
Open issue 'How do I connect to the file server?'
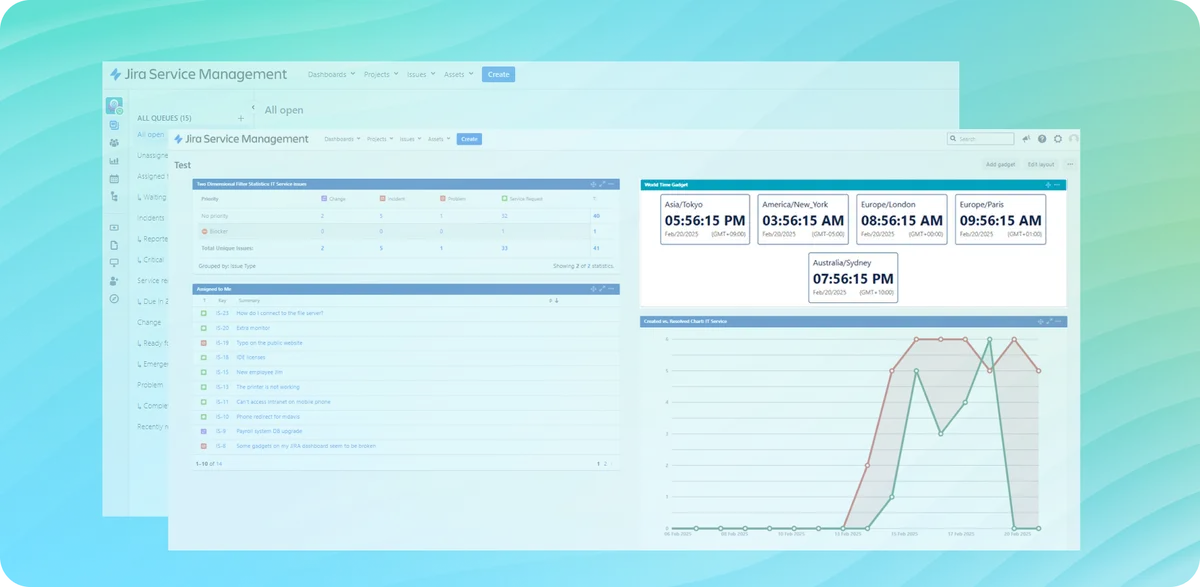280,313
